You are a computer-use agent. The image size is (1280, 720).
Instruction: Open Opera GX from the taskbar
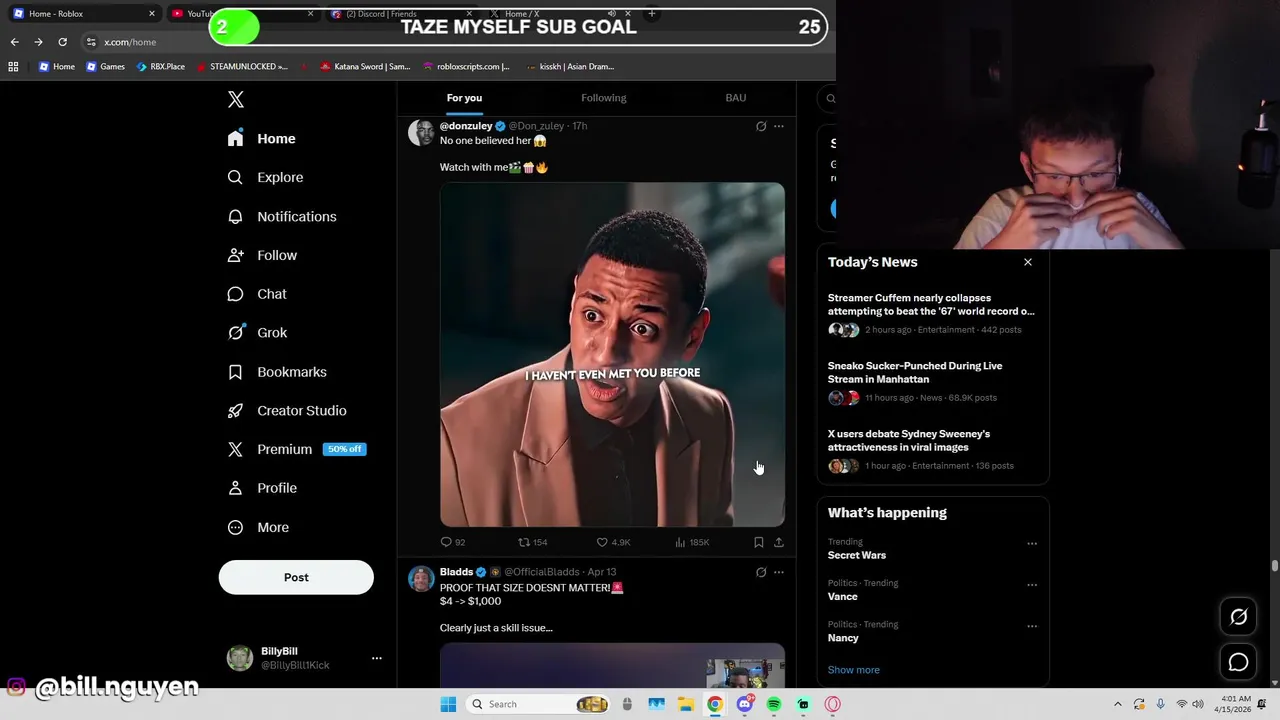pos(832,704)
